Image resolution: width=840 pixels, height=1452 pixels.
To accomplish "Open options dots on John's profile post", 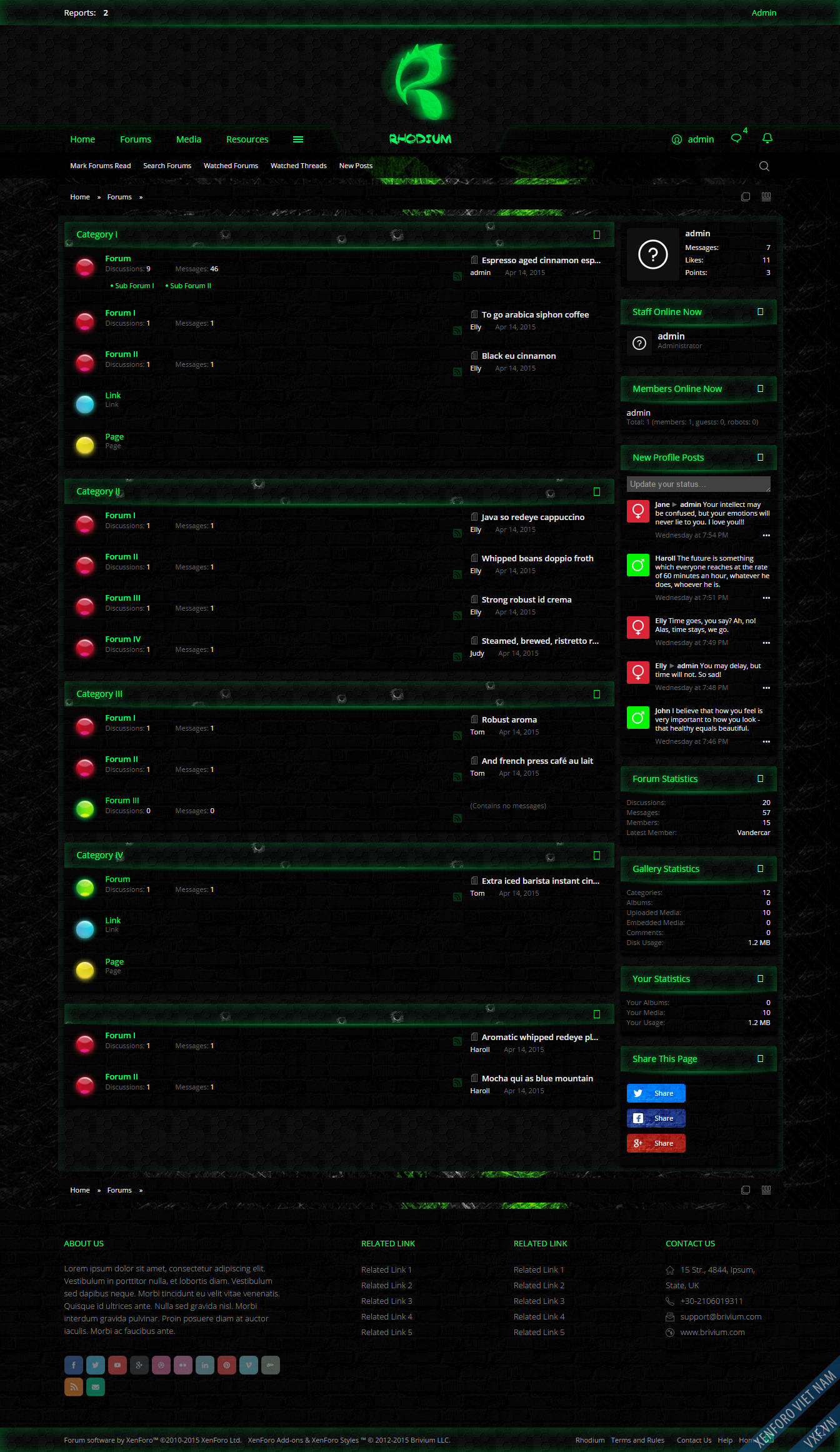I will point(766,742).
